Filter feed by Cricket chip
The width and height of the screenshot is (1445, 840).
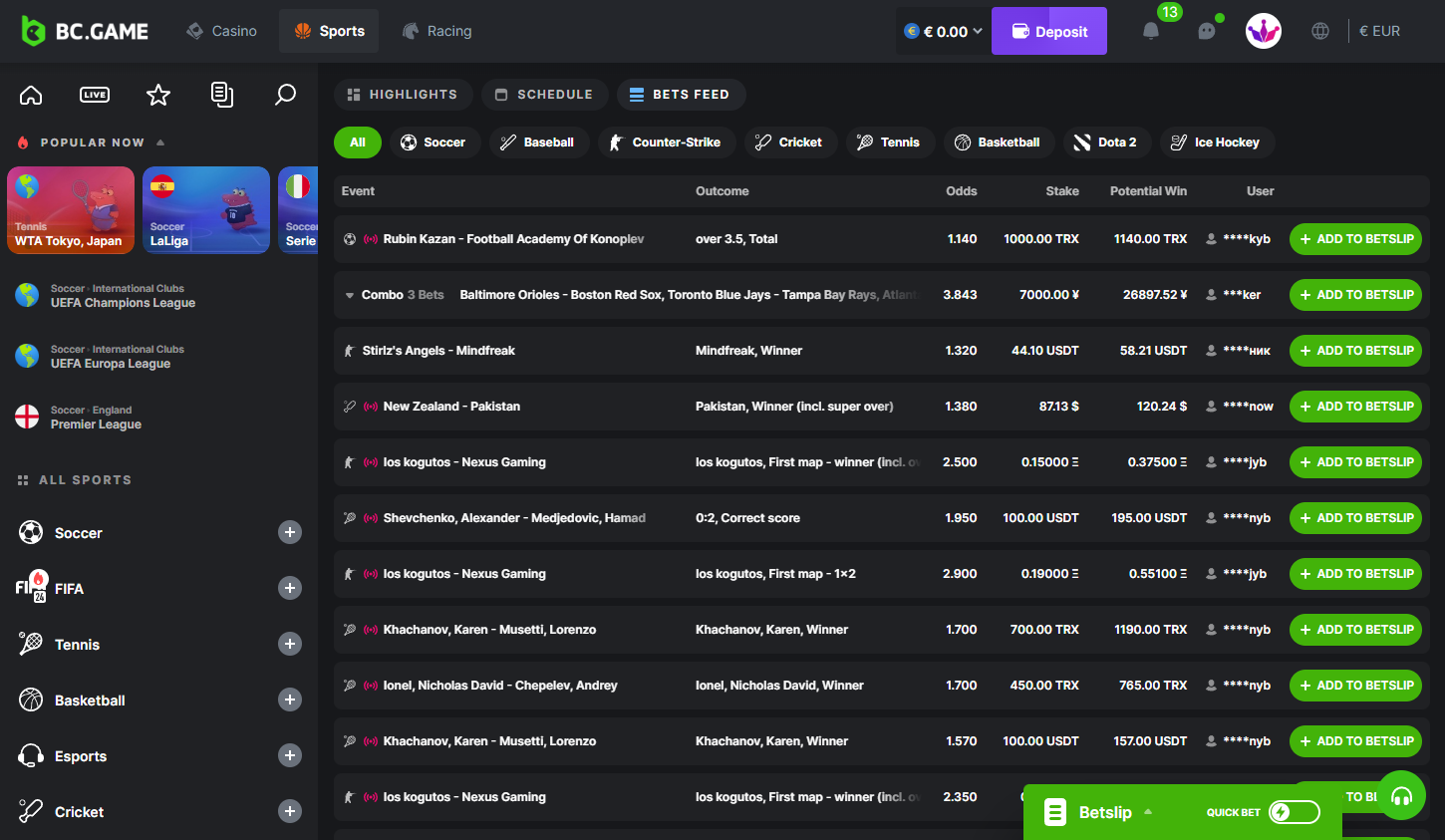tap(790, 142)
